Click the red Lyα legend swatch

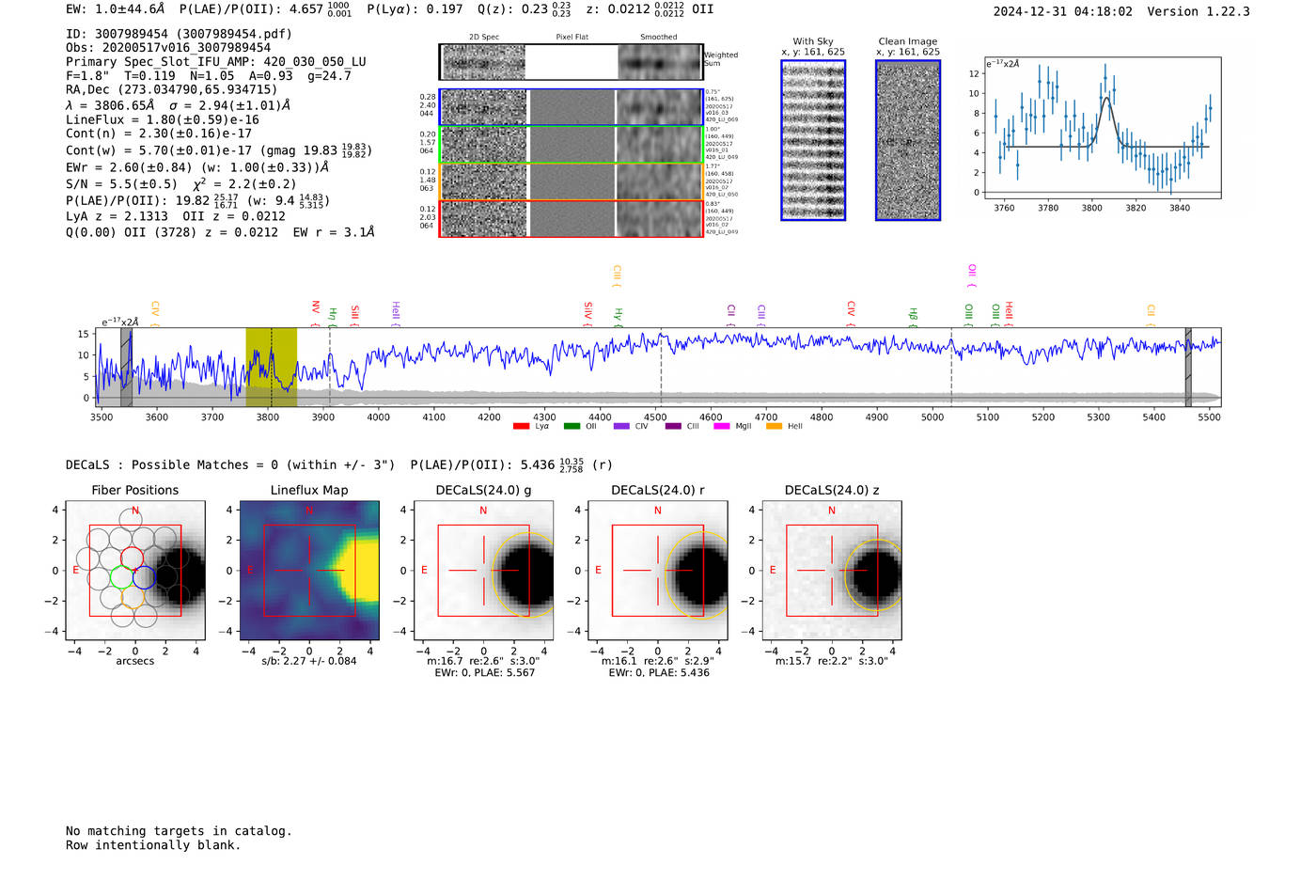[x=521, y=427]
